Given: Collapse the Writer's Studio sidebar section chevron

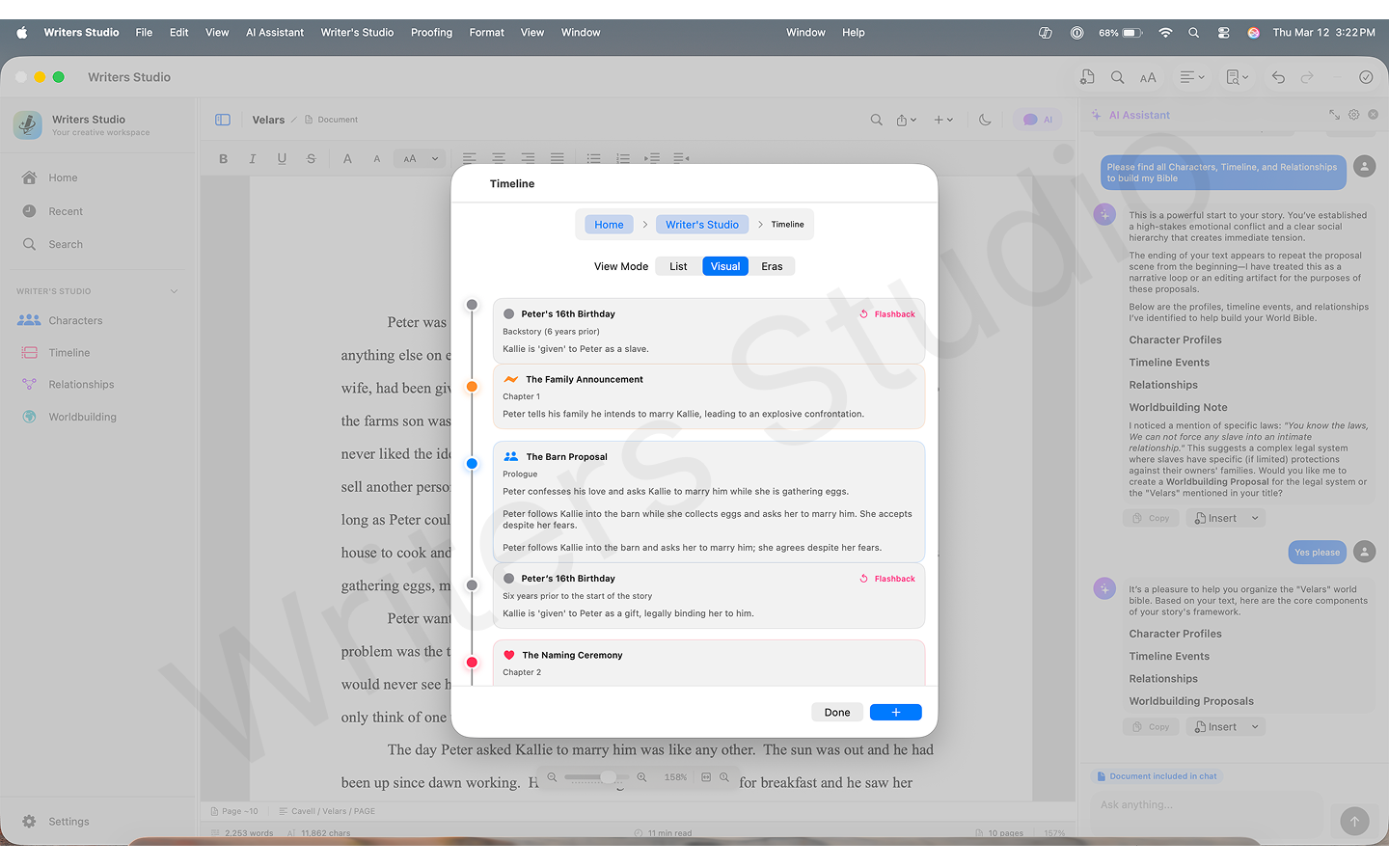Looking at the screenshot, I should (174, 291).
